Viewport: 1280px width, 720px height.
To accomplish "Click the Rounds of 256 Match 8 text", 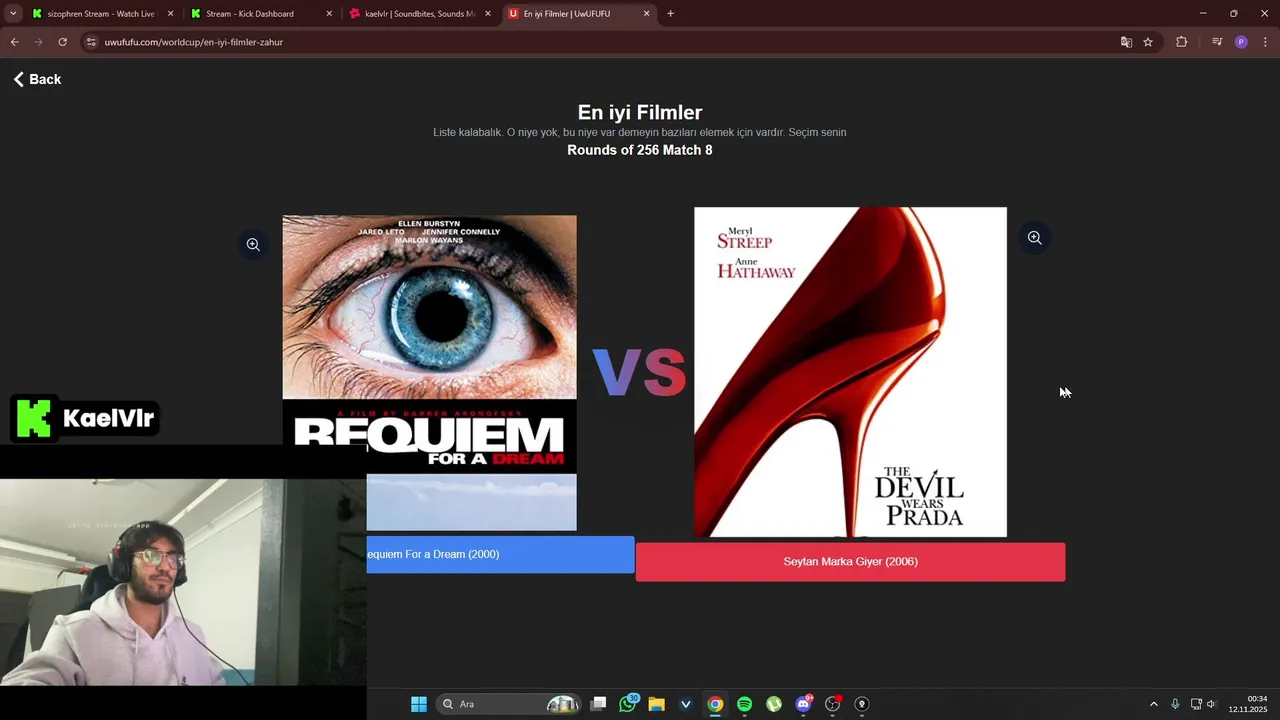I will [640, 150].
